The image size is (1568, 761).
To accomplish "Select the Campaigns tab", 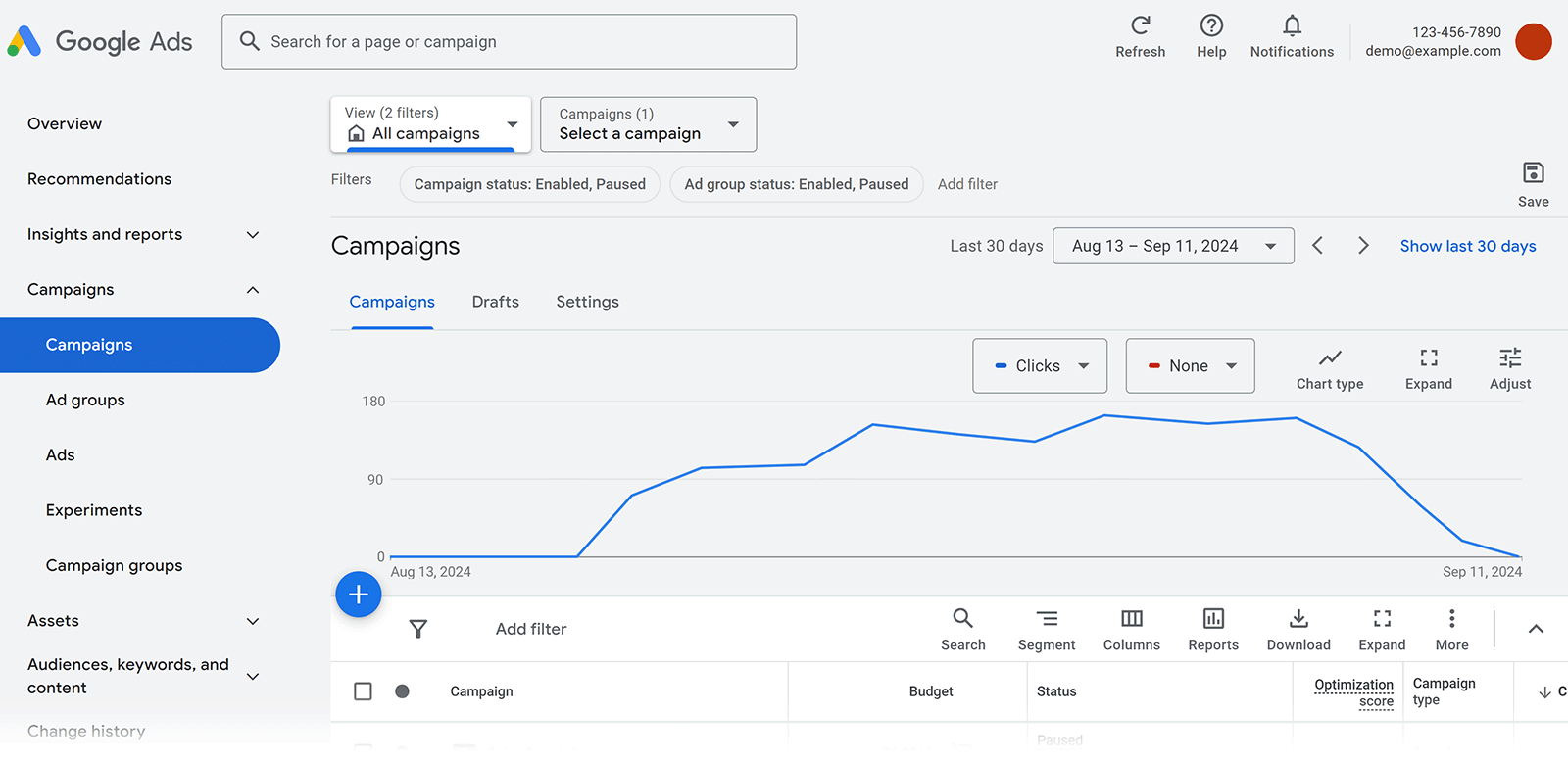I will [x=392, y=302].
